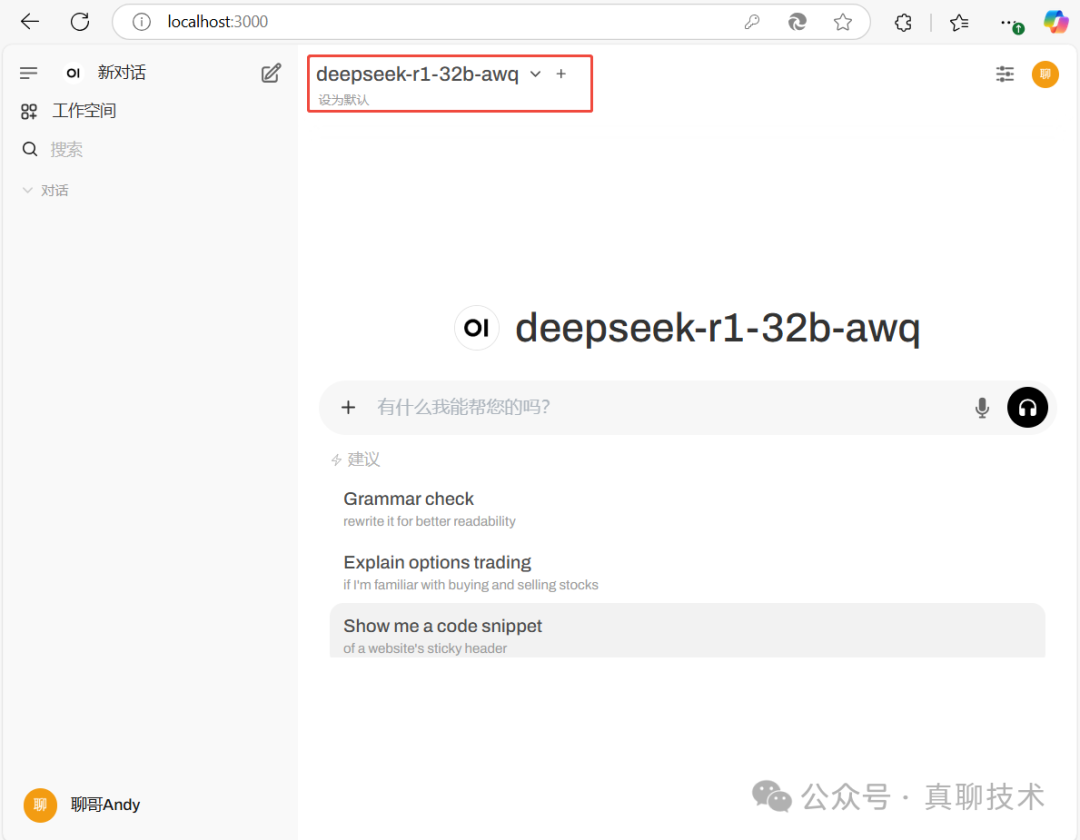Open 聊哥Andy user profile menu
Image resolution: width=1080 pixels, height=840 pixels.
[x=83, y=805]
